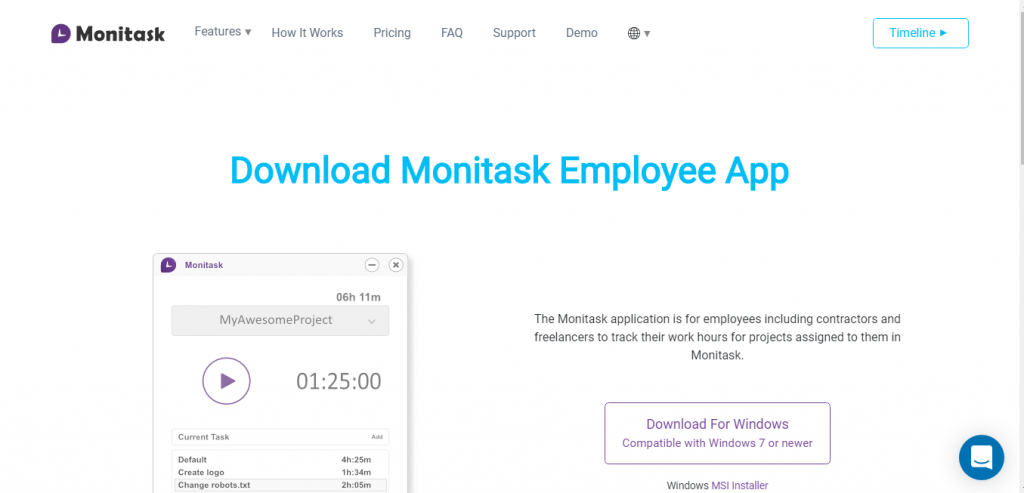
Task: Click the 06h 11m total time
Action: 359,297
